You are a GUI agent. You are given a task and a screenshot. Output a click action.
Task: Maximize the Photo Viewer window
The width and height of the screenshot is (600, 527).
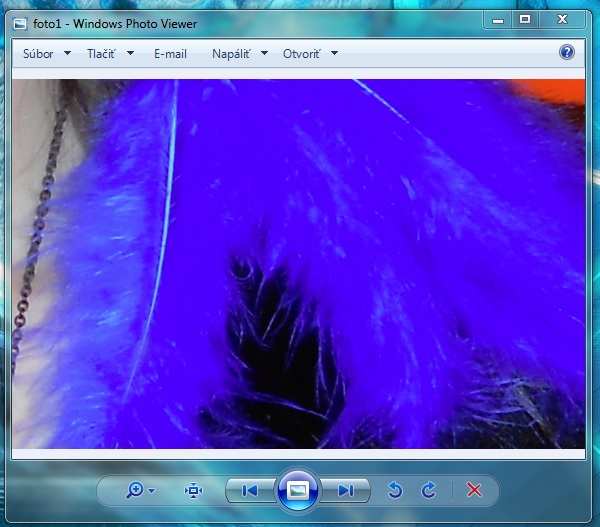pos(524,19)
